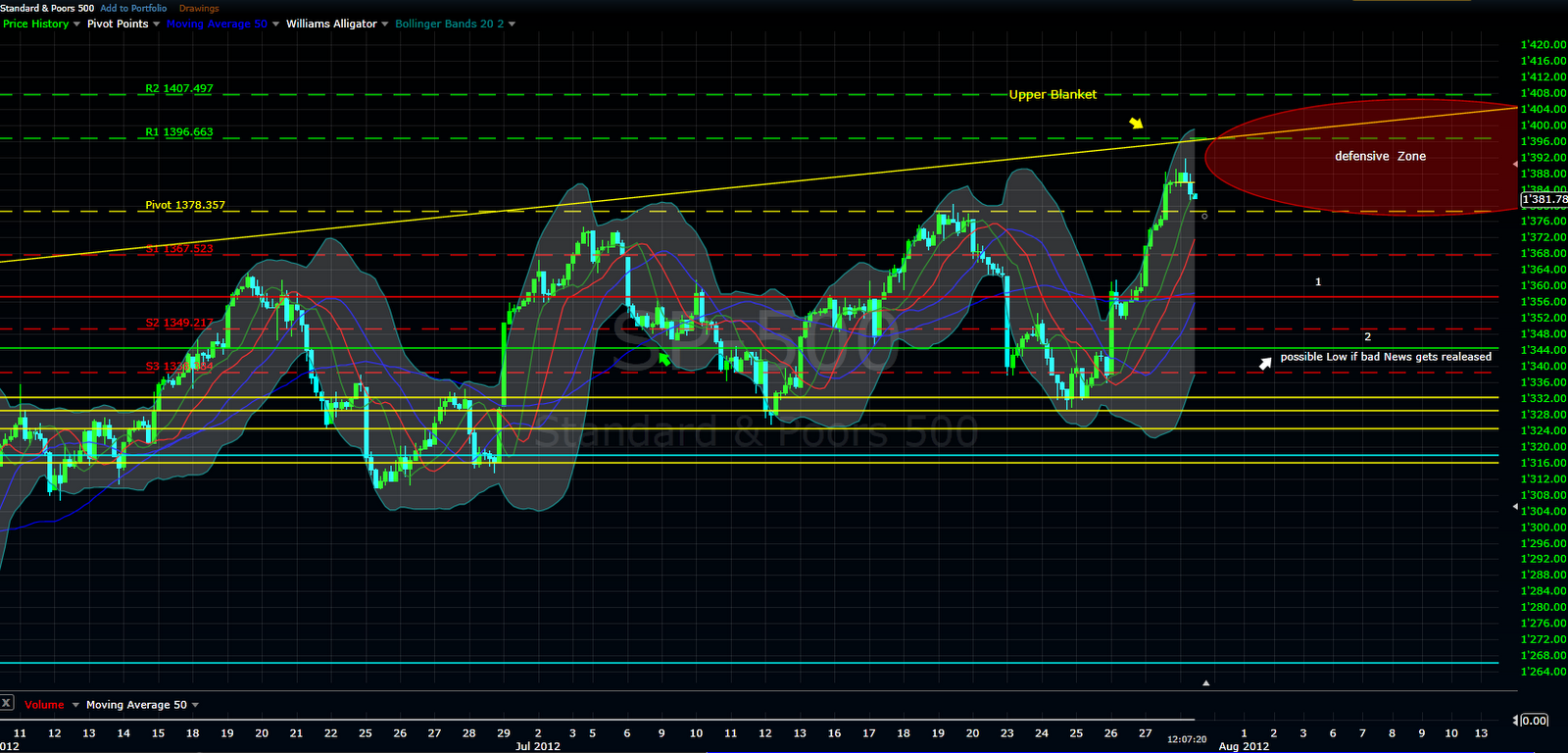Click the date label 23 on the time axis
This screenshot has height=753, width=1568.
(1006, 732)
